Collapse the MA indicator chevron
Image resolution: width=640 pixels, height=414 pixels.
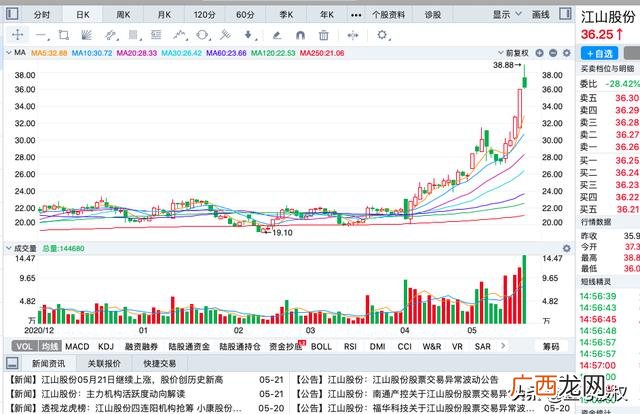pos(9,53)
